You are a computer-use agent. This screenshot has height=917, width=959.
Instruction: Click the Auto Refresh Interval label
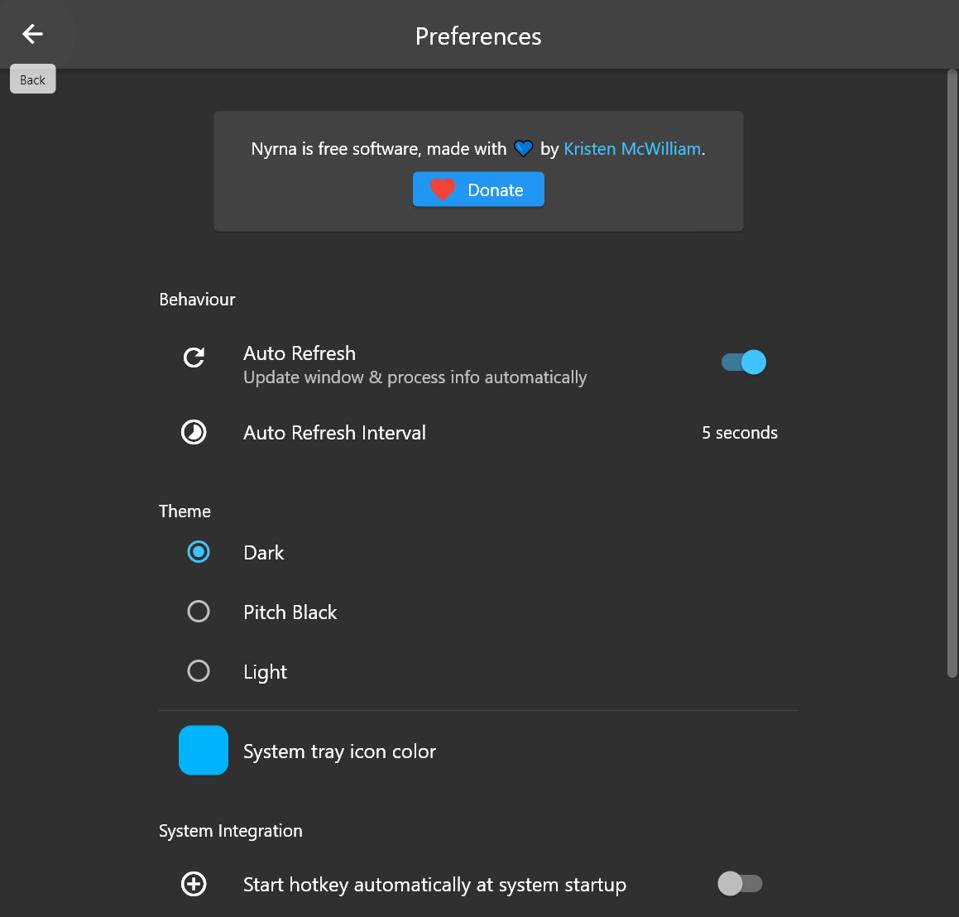click(x=334, y=433)
